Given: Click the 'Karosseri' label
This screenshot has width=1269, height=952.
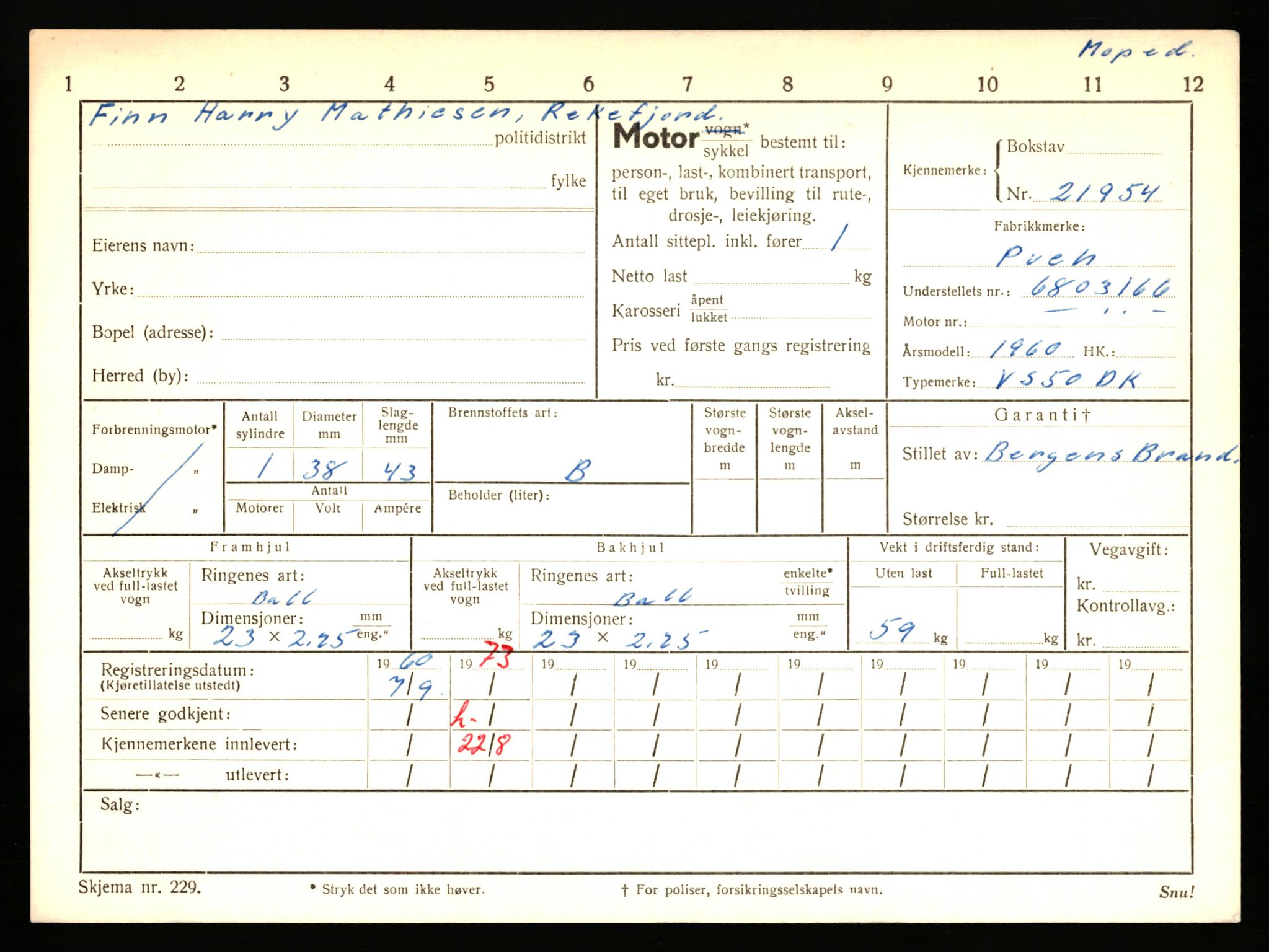Looking at the screenshot, I should point(646,310).
